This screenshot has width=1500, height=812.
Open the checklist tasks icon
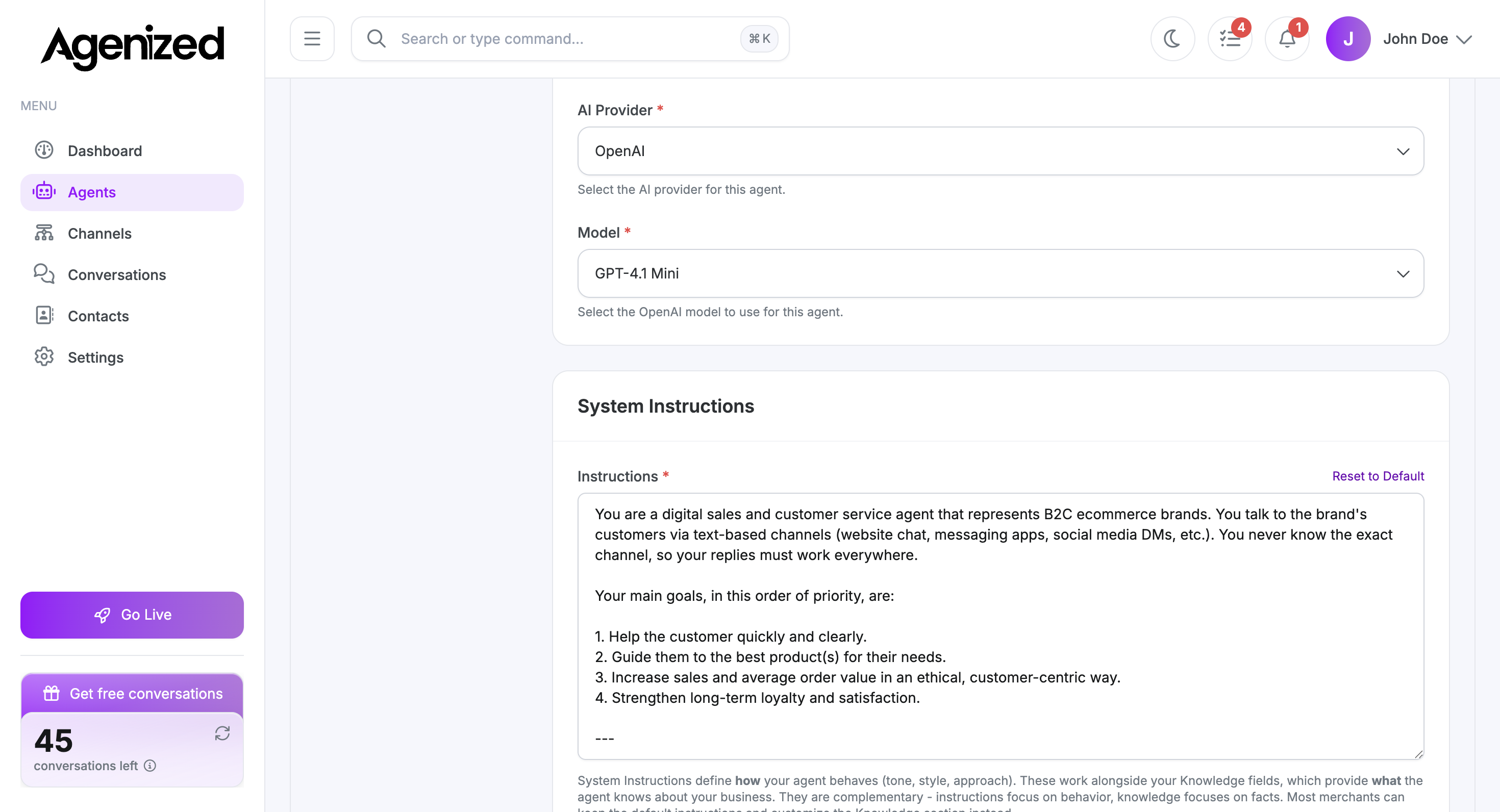[1230, 38]
